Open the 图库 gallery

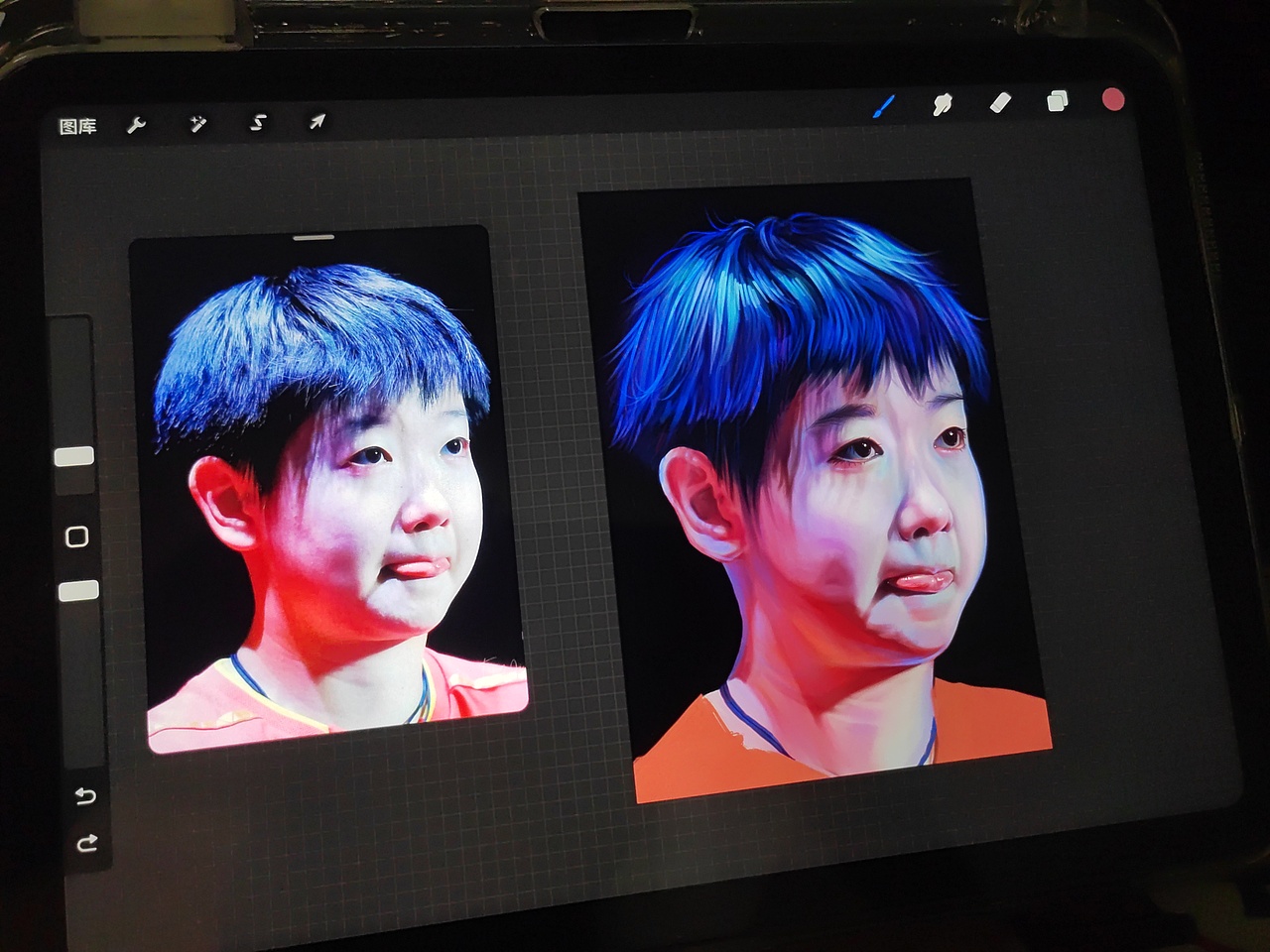tap(77, 126)
